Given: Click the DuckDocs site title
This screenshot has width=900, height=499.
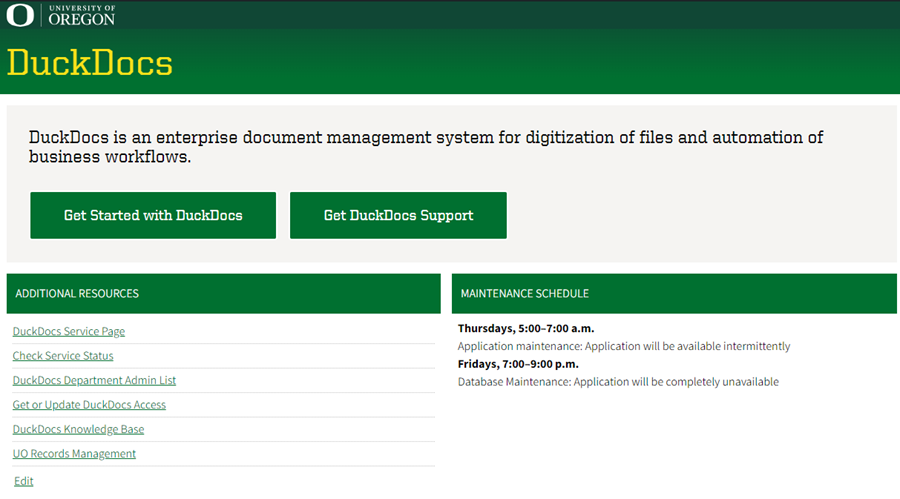Looking at the screenshot, I should [x=90, y=63].
